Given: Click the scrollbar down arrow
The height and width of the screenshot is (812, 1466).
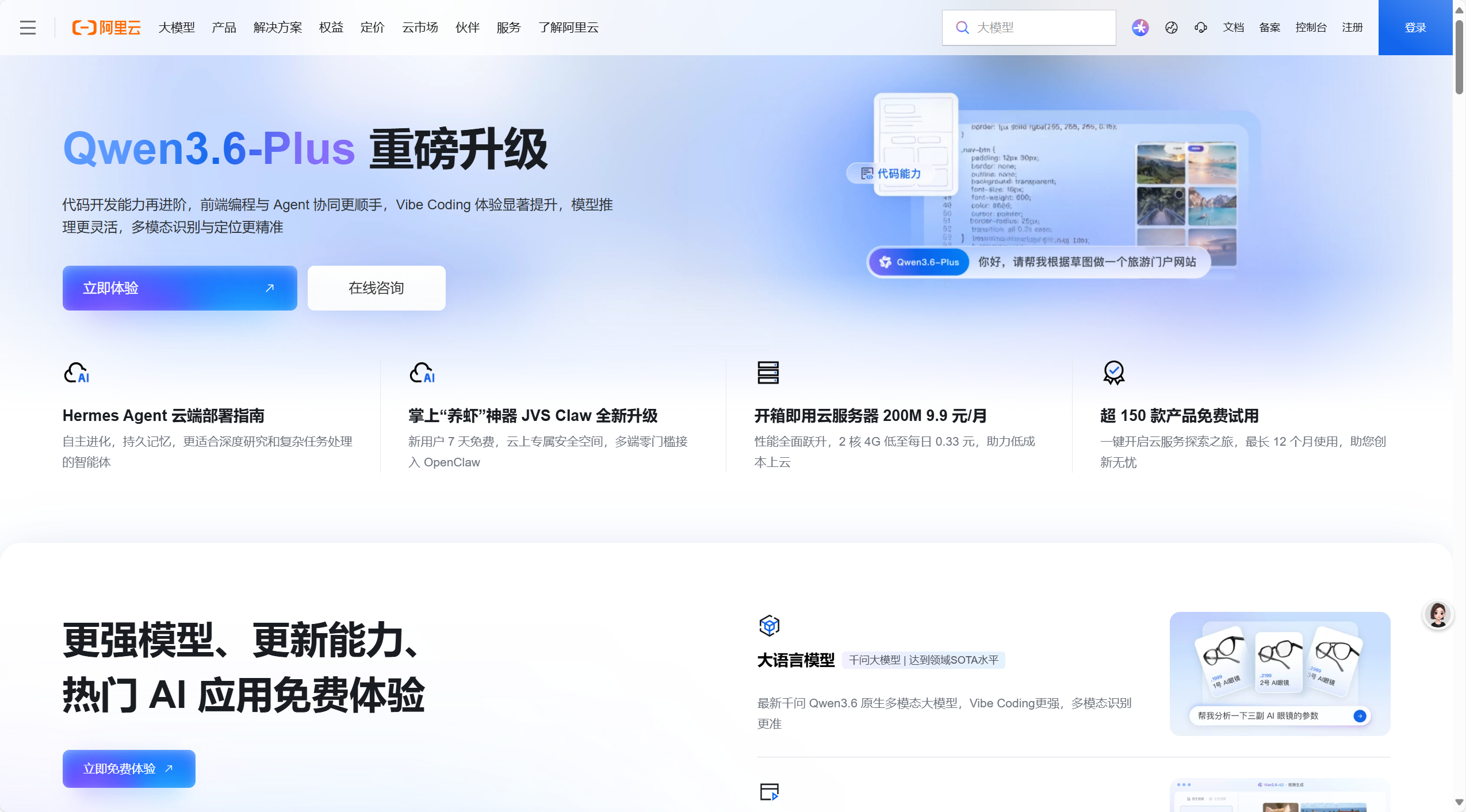Looking at the screenshot, I should pos(1459,802).
